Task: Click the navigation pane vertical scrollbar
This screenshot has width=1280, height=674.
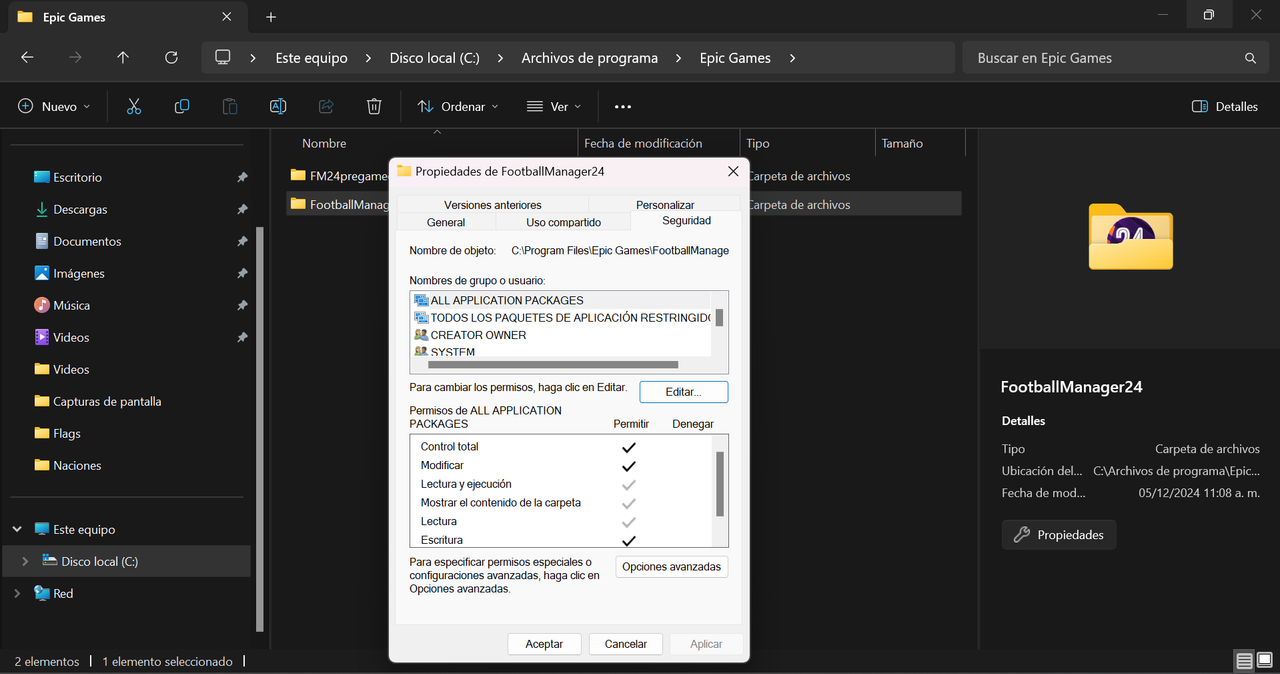Action: [x=260, y=427]
